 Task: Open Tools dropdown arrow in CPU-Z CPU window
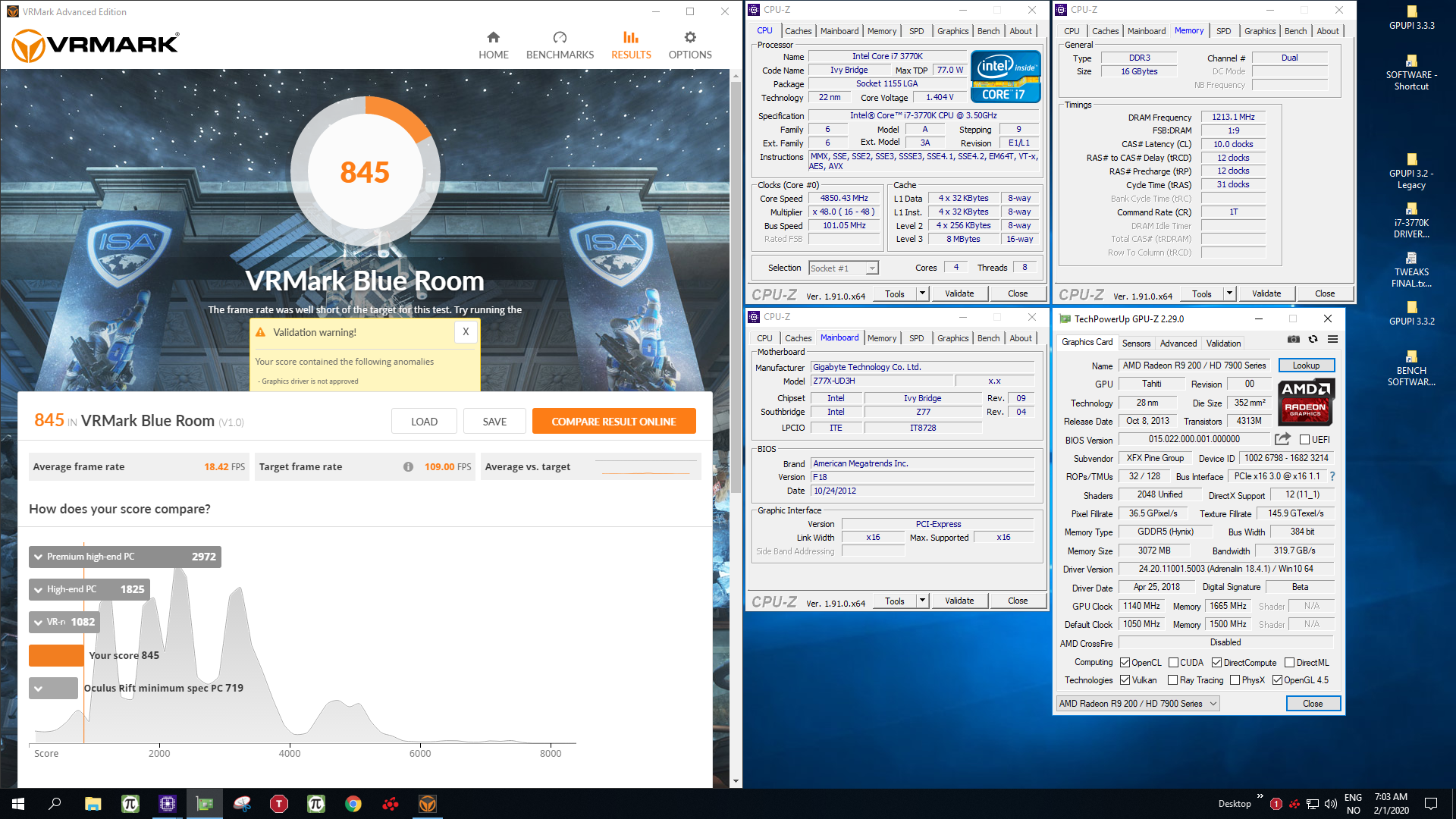tap(923, 293)
